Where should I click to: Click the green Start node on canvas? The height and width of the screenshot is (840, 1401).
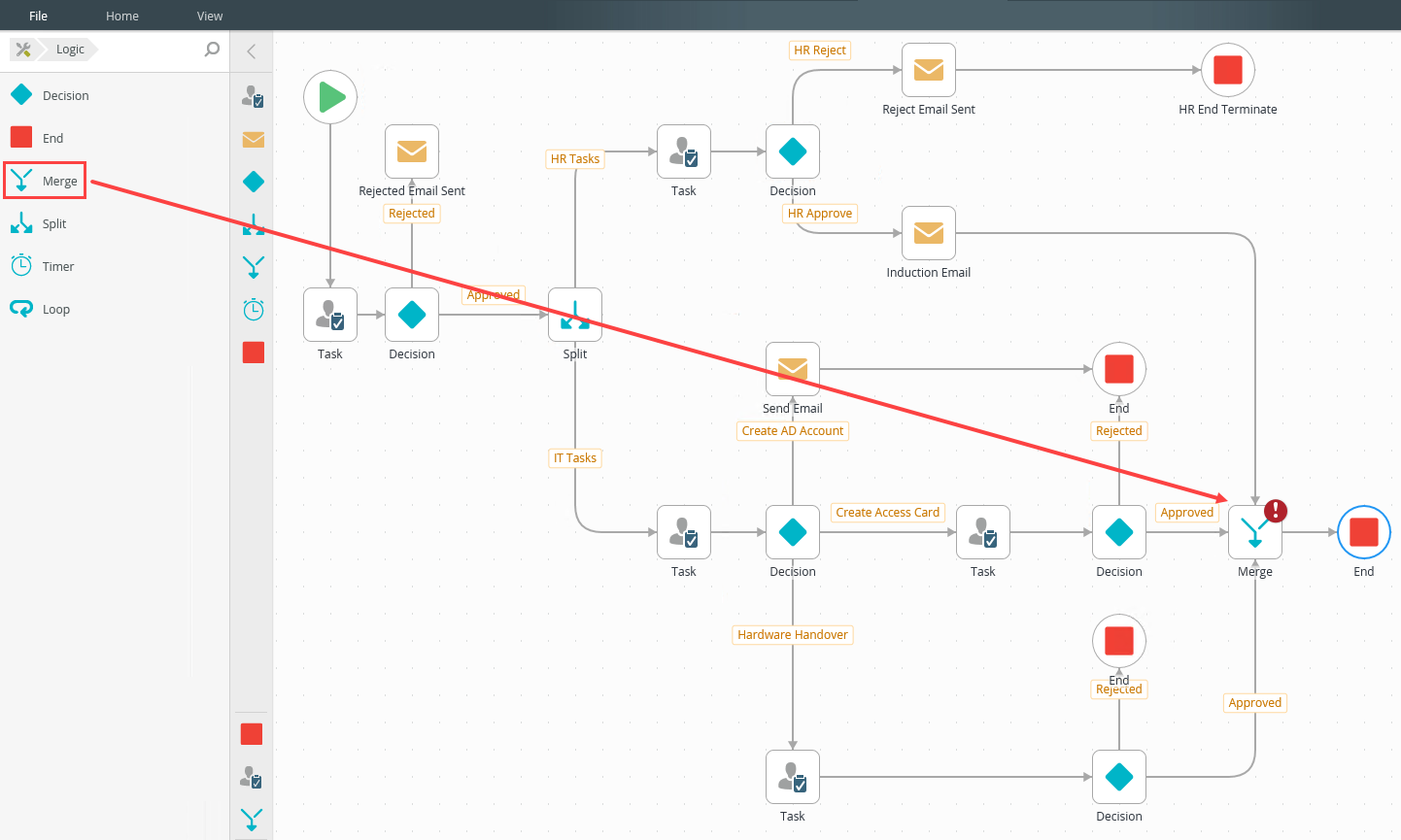point(330,97)
